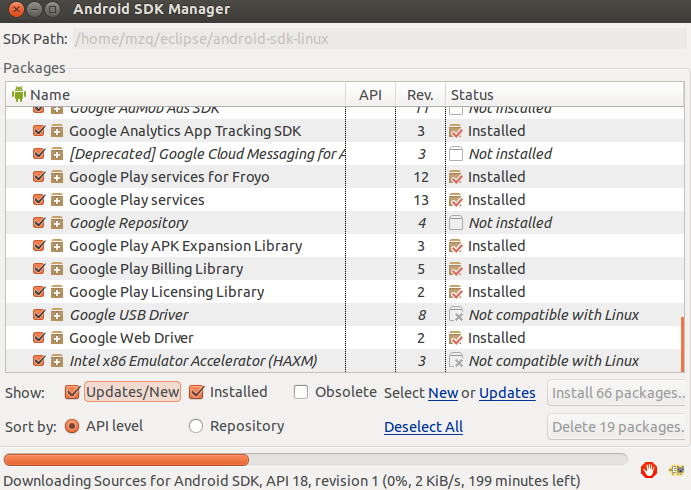Click the installed status icon for Play services for Froyo
This screenshot has height=490, width=691.
pos(456,177)
